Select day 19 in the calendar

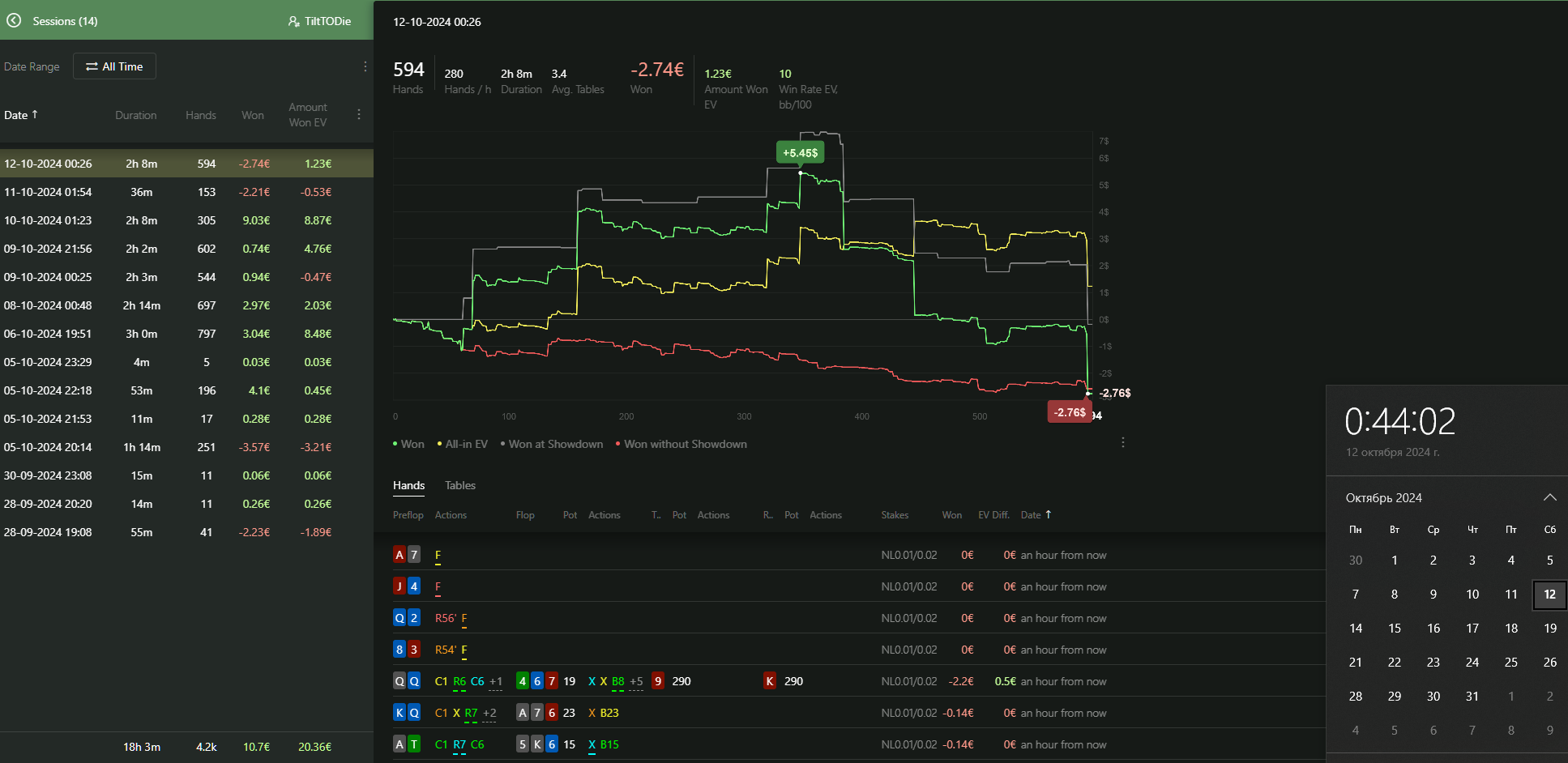tap(1549, 629)
